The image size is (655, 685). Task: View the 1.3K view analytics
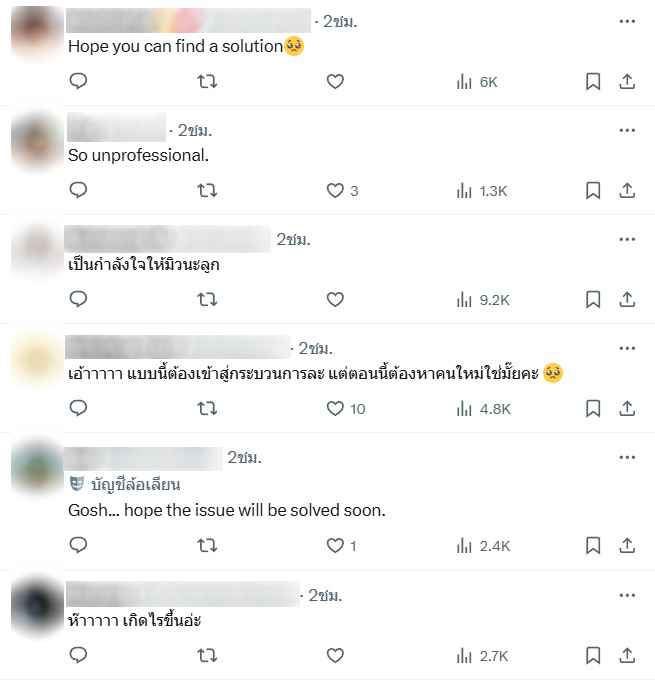pos(482,191)
